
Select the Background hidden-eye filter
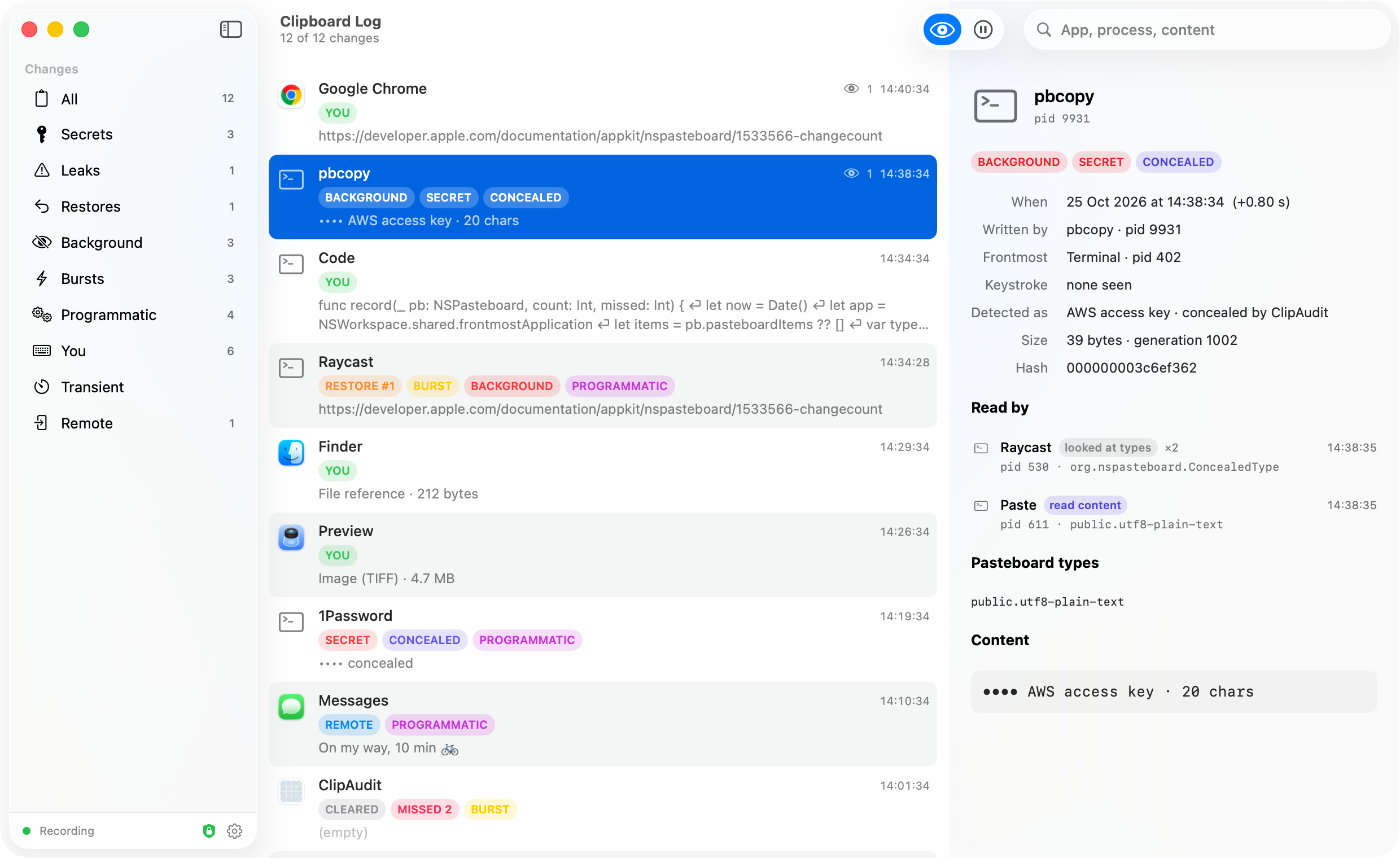coord(134,243)
